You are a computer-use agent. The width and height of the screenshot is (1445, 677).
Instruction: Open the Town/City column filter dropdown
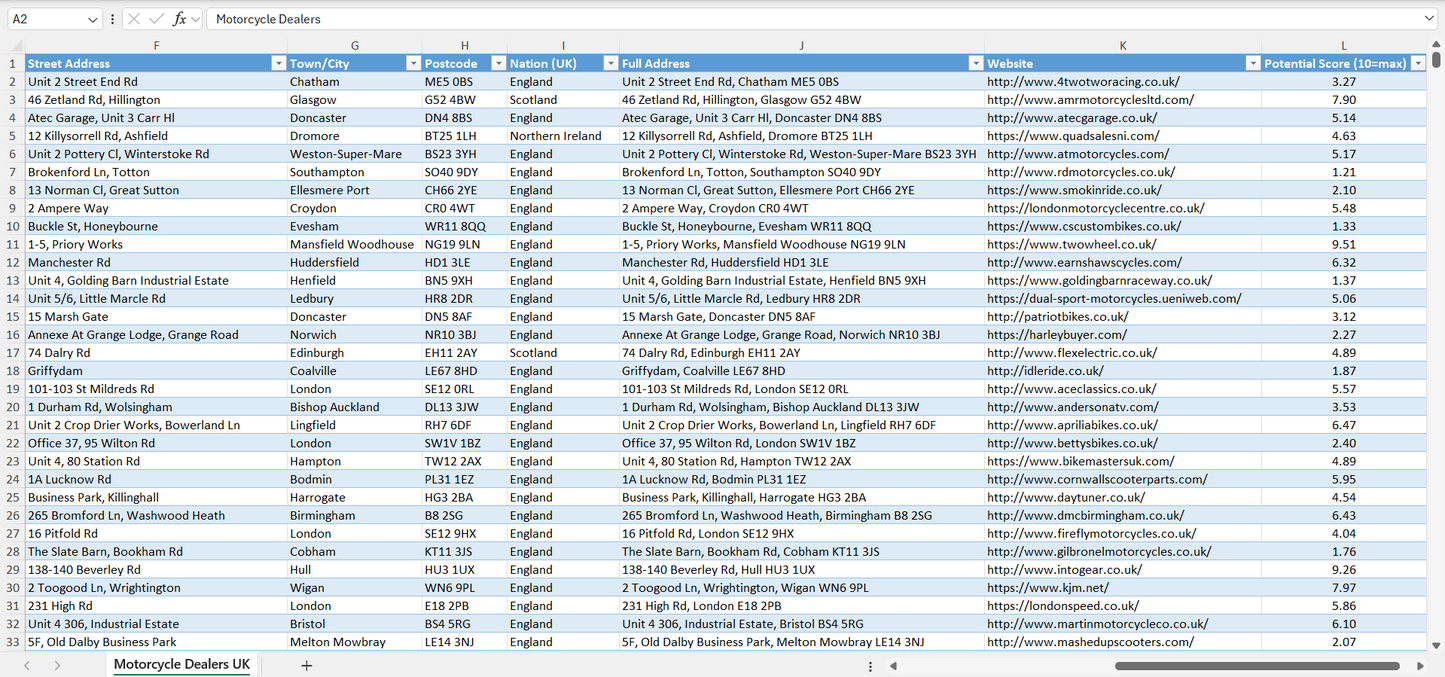pos(413,62)
